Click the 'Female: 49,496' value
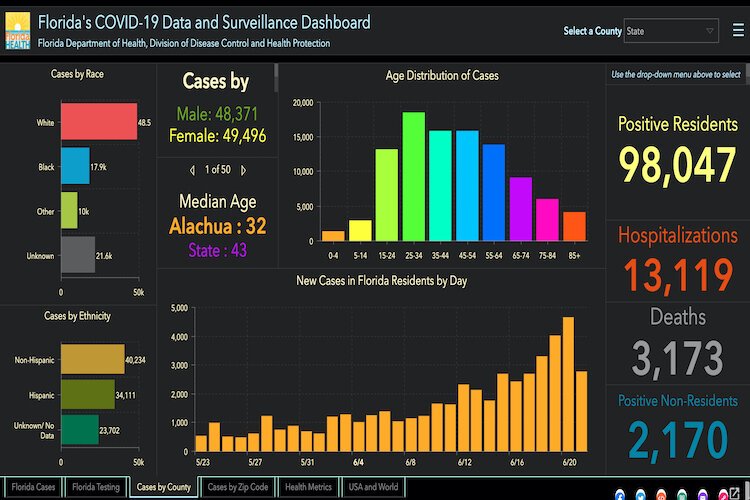The height and width of the screenshot is (500, 750). tap(218, 136)
